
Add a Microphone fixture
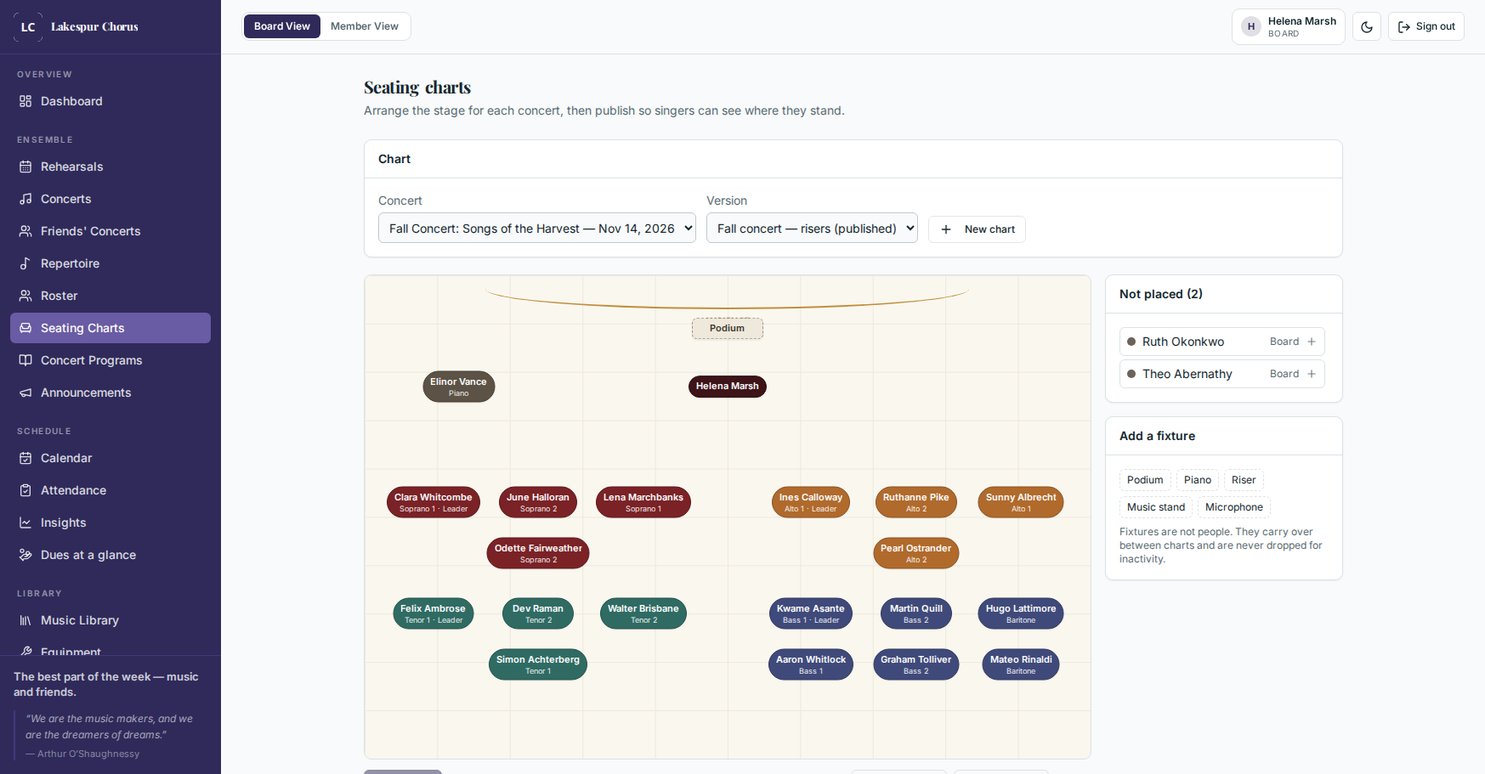pyautogui.click(x=1234, y=507)
